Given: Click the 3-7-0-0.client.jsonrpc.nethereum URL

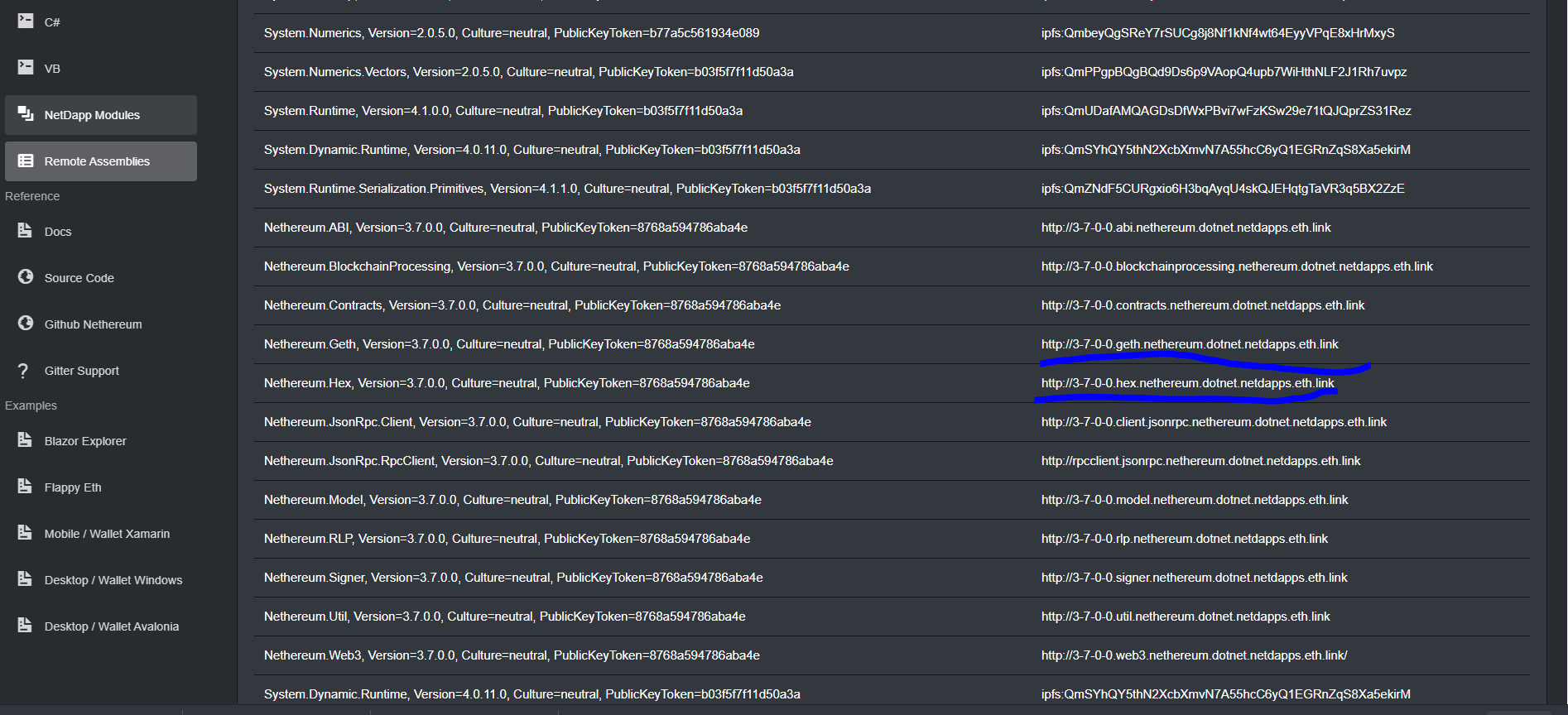Looking at the screenshot, I should (1214, 422).
